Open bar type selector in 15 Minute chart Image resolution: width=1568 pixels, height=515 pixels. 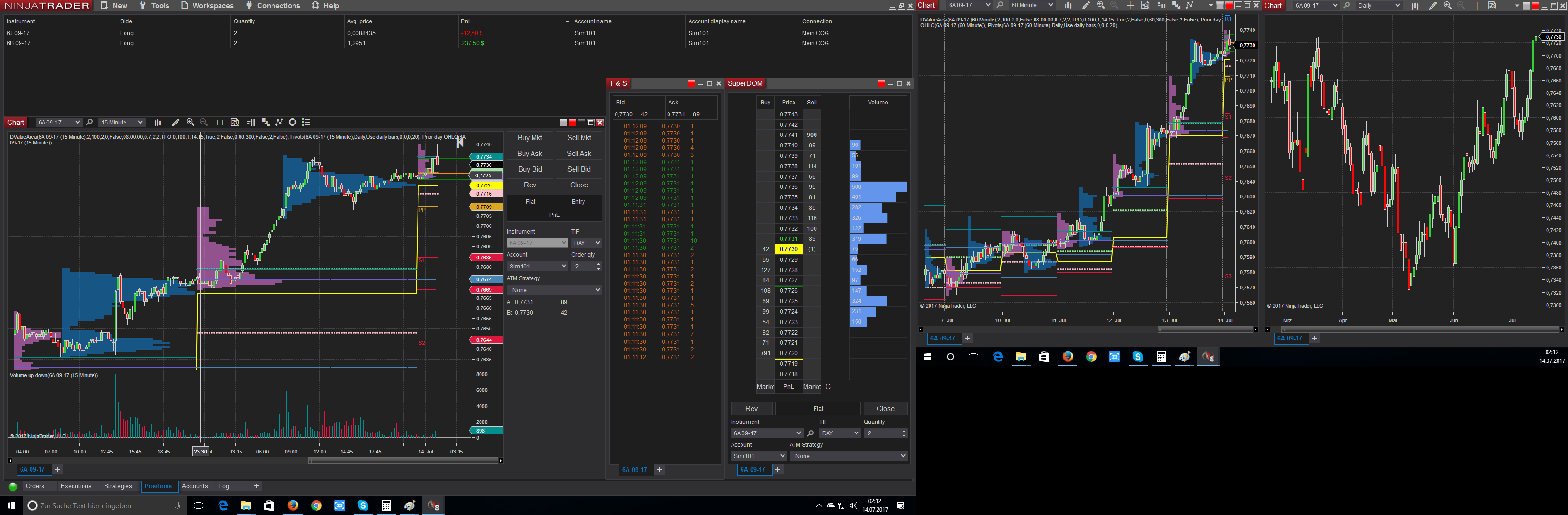click(157, 122)
